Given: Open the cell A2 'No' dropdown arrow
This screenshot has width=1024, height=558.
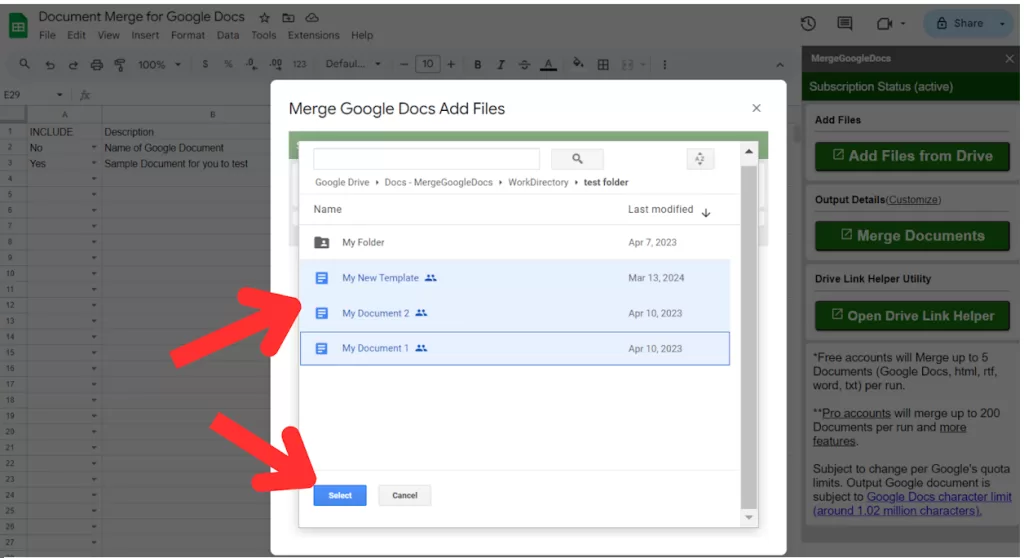Looking at the screenshot, I should pos(94,148).
